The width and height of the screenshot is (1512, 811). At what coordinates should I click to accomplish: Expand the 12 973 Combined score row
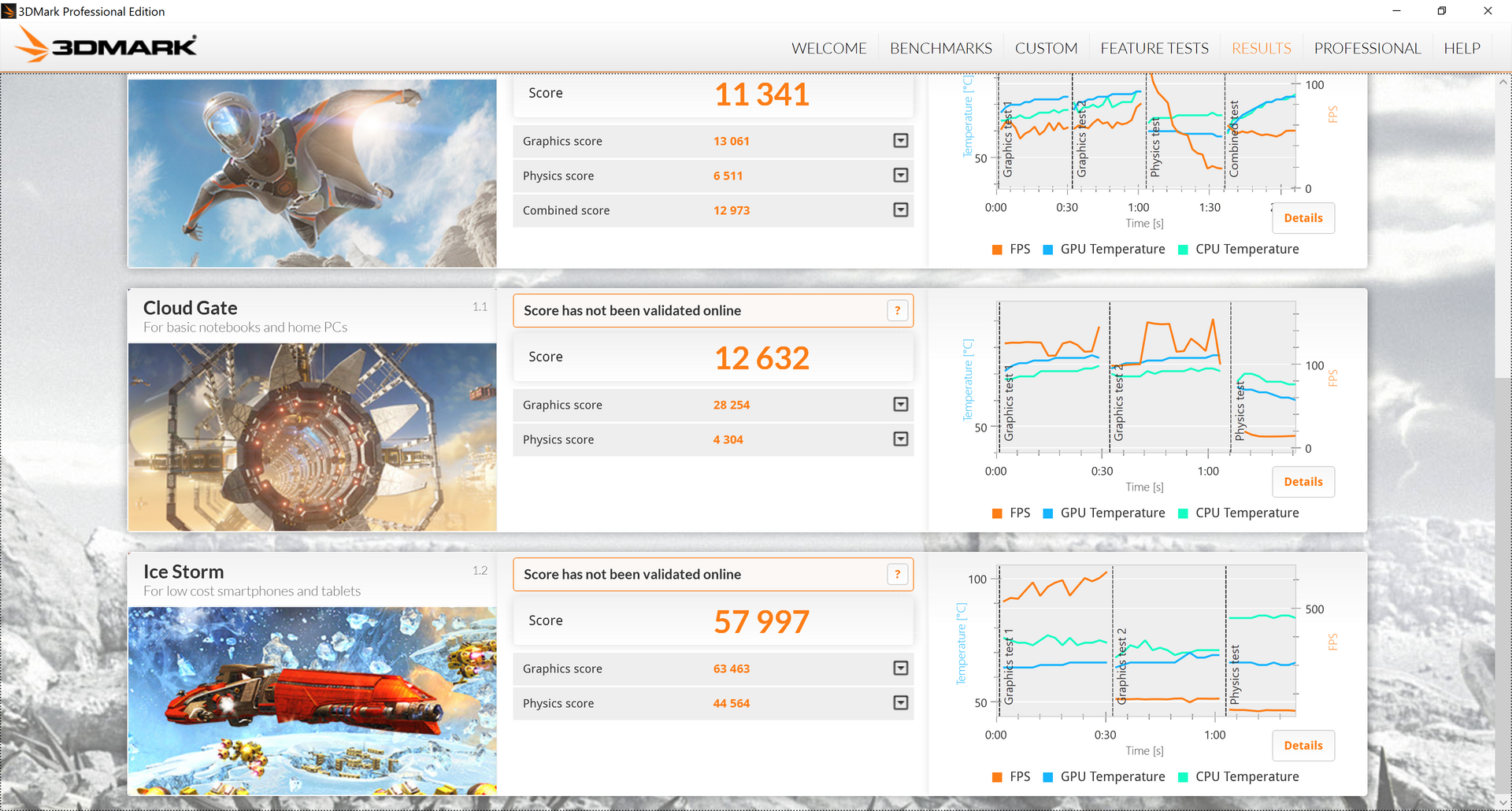point(901,210)
